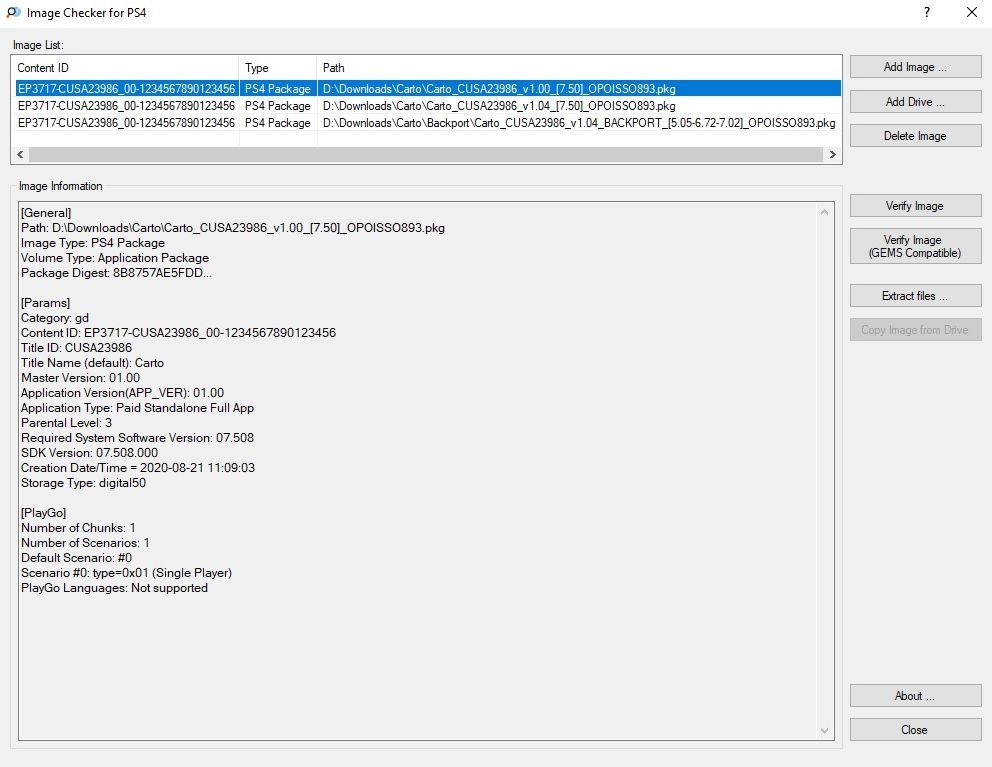Select the v1.04 BACKPORT package row
The image size is (992, 767).
(x=428, y=123)
